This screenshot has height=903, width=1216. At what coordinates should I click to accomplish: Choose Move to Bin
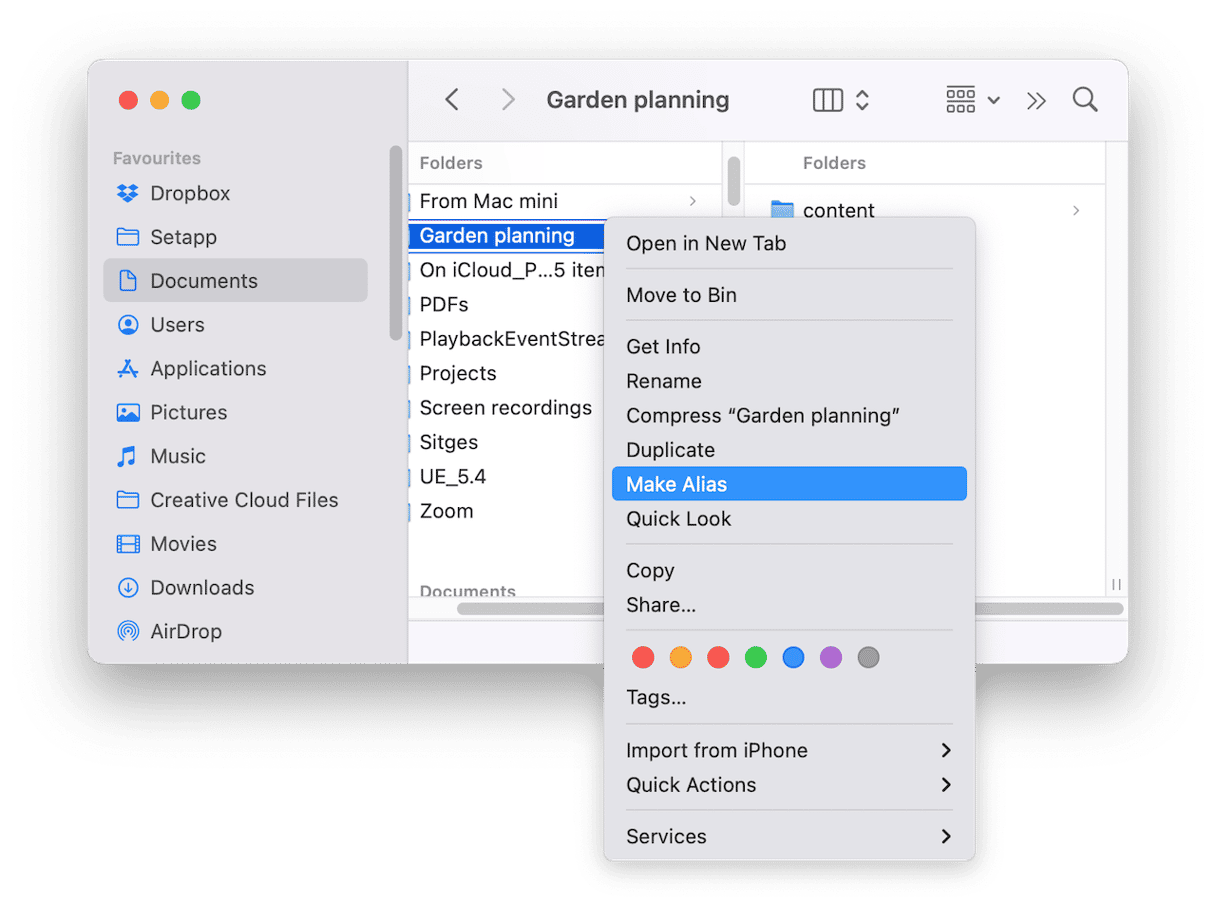pyautogui.click(x=681, y=295)
